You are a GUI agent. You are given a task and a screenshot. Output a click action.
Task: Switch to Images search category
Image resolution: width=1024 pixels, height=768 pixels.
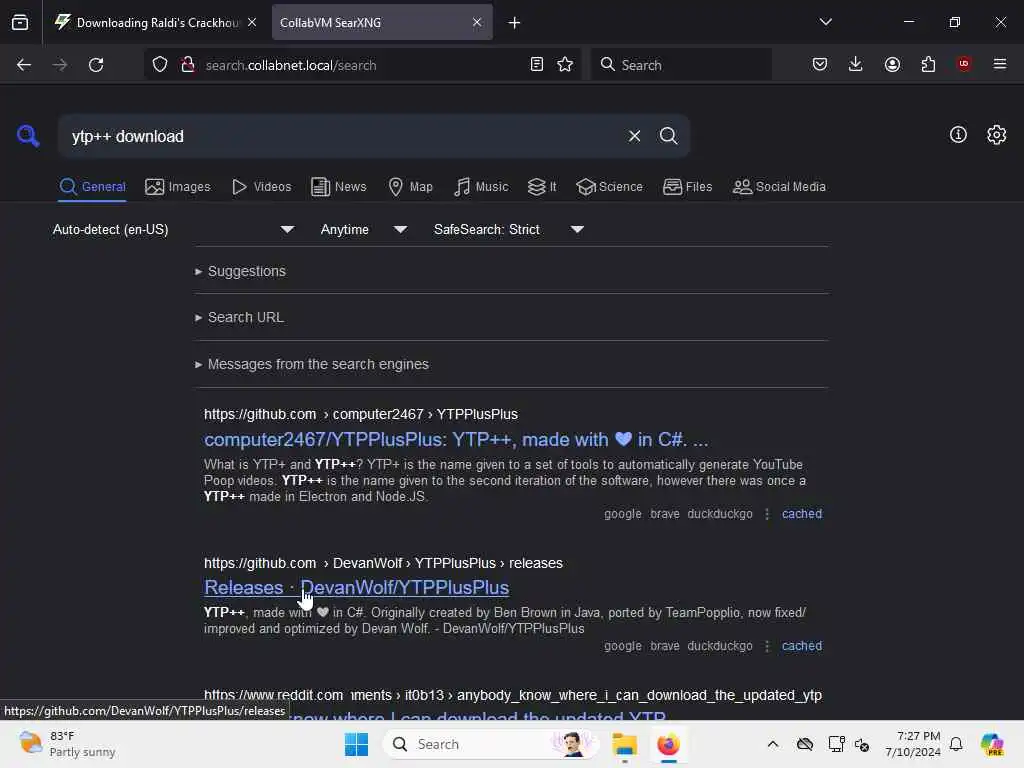coord(178,187)
